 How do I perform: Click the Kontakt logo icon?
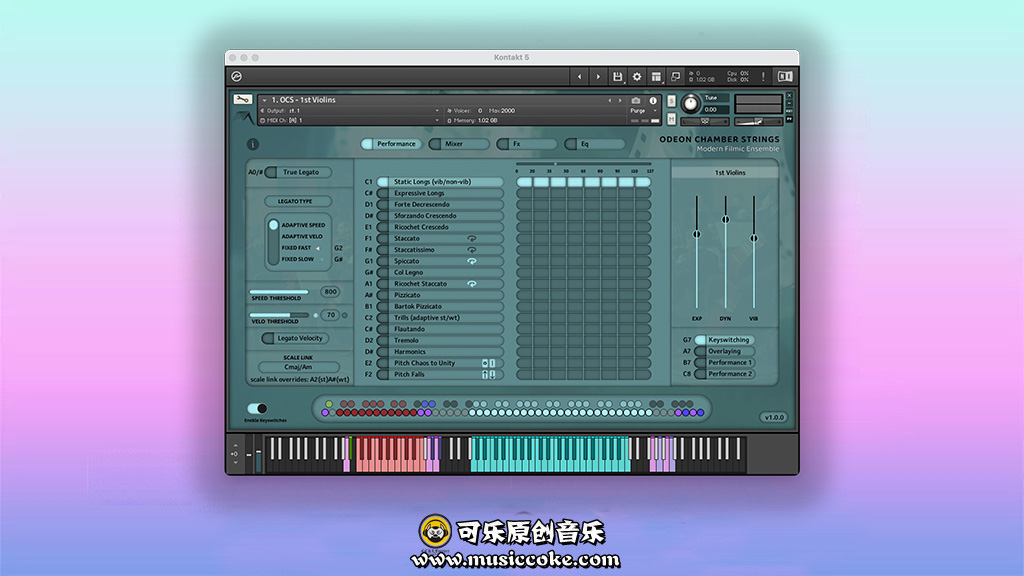(x=236, y=76)
